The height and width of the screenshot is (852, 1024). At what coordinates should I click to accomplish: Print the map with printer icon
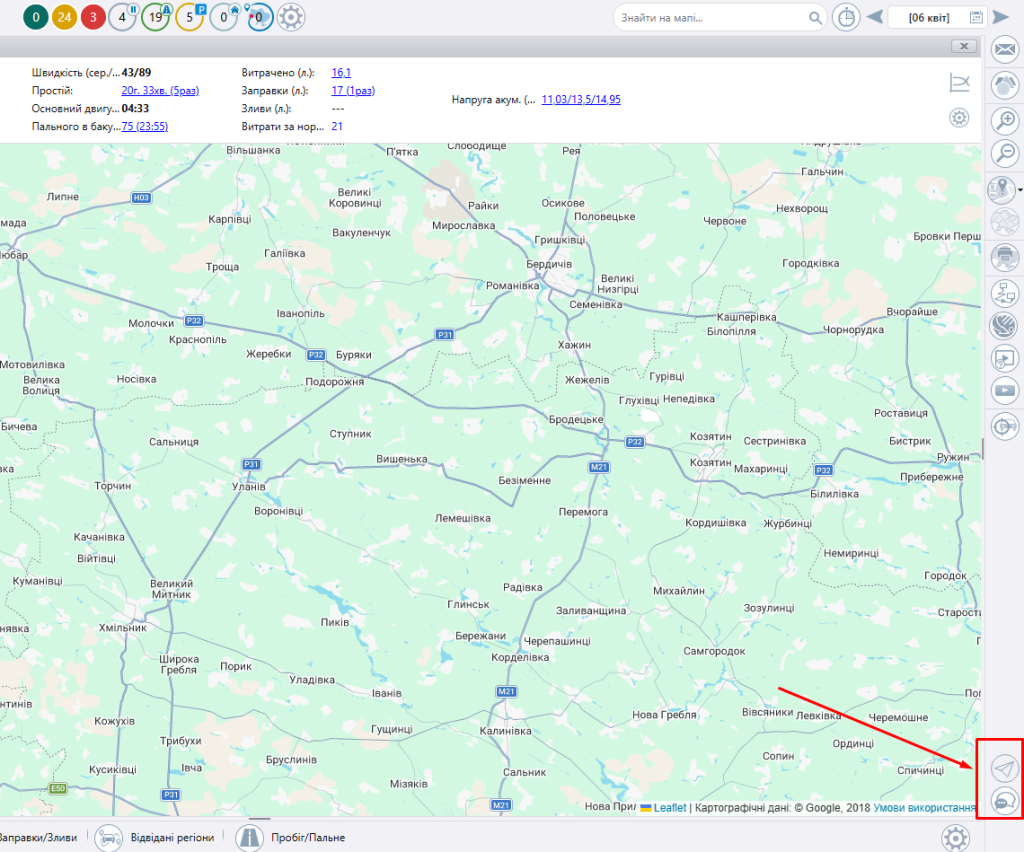point(1004,257)
